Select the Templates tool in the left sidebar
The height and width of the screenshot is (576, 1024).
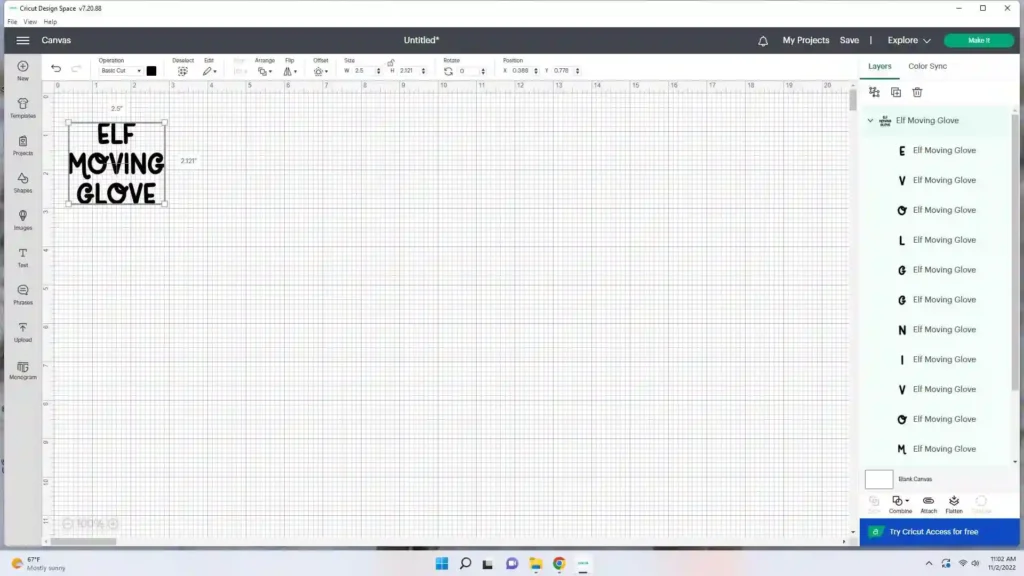pyautogui.click(x=22, y=108)
